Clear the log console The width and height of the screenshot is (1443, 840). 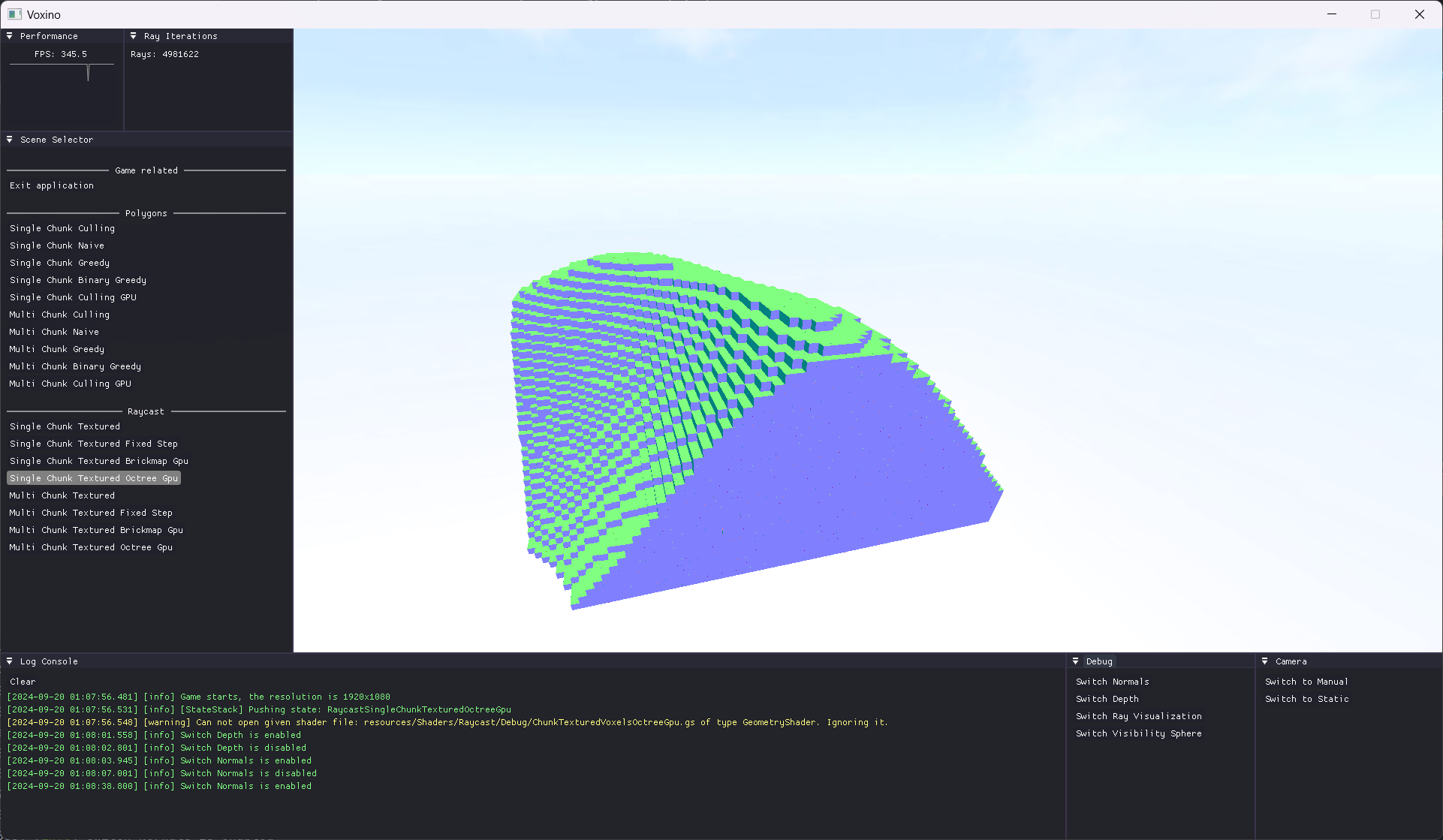coord(23,682)
